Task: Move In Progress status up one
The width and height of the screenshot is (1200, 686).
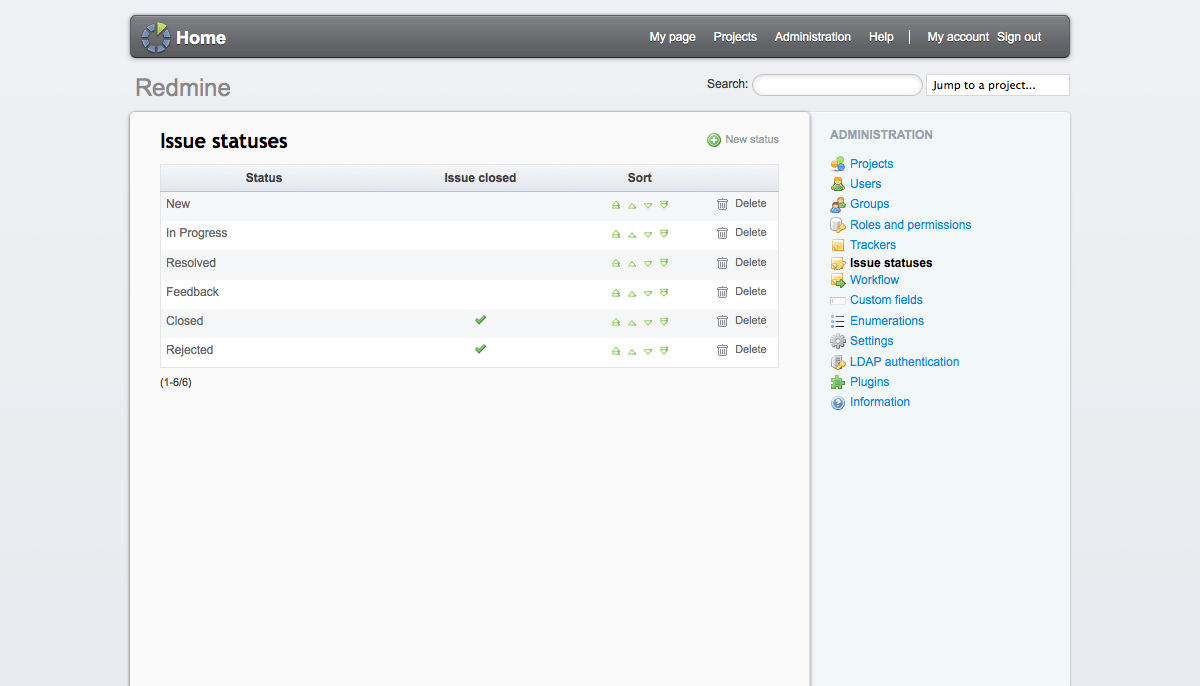Action: click(632, 234)
